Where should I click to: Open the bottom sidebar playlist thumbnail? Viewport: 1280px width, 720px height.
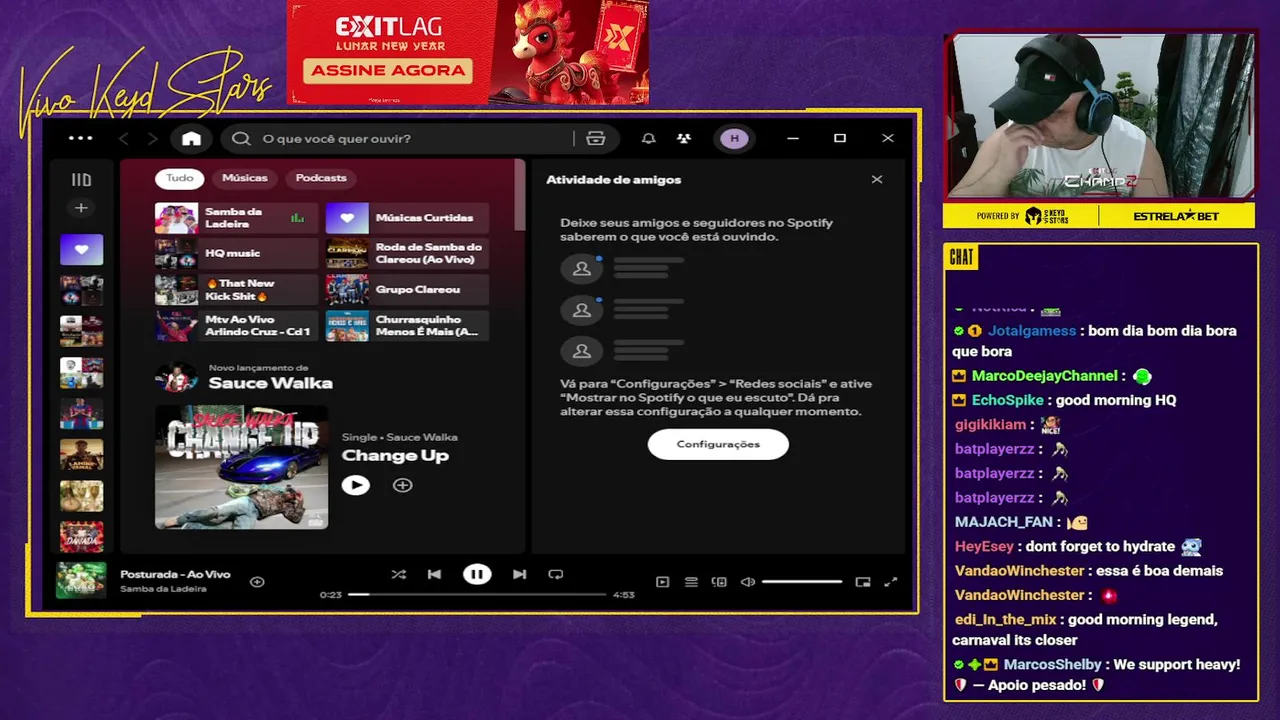81,537
